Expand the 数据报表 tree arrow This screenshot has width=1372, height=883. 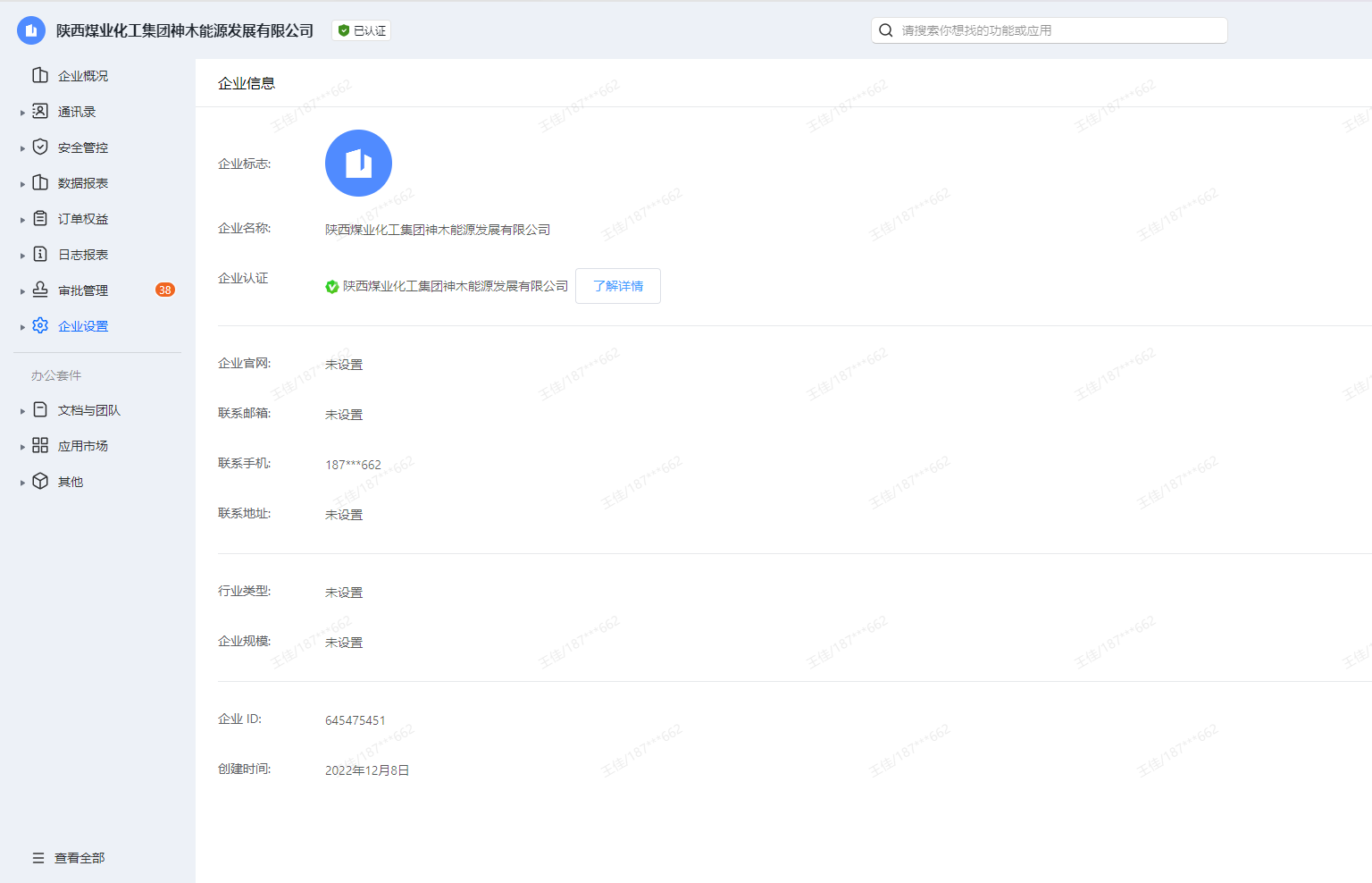22,184
